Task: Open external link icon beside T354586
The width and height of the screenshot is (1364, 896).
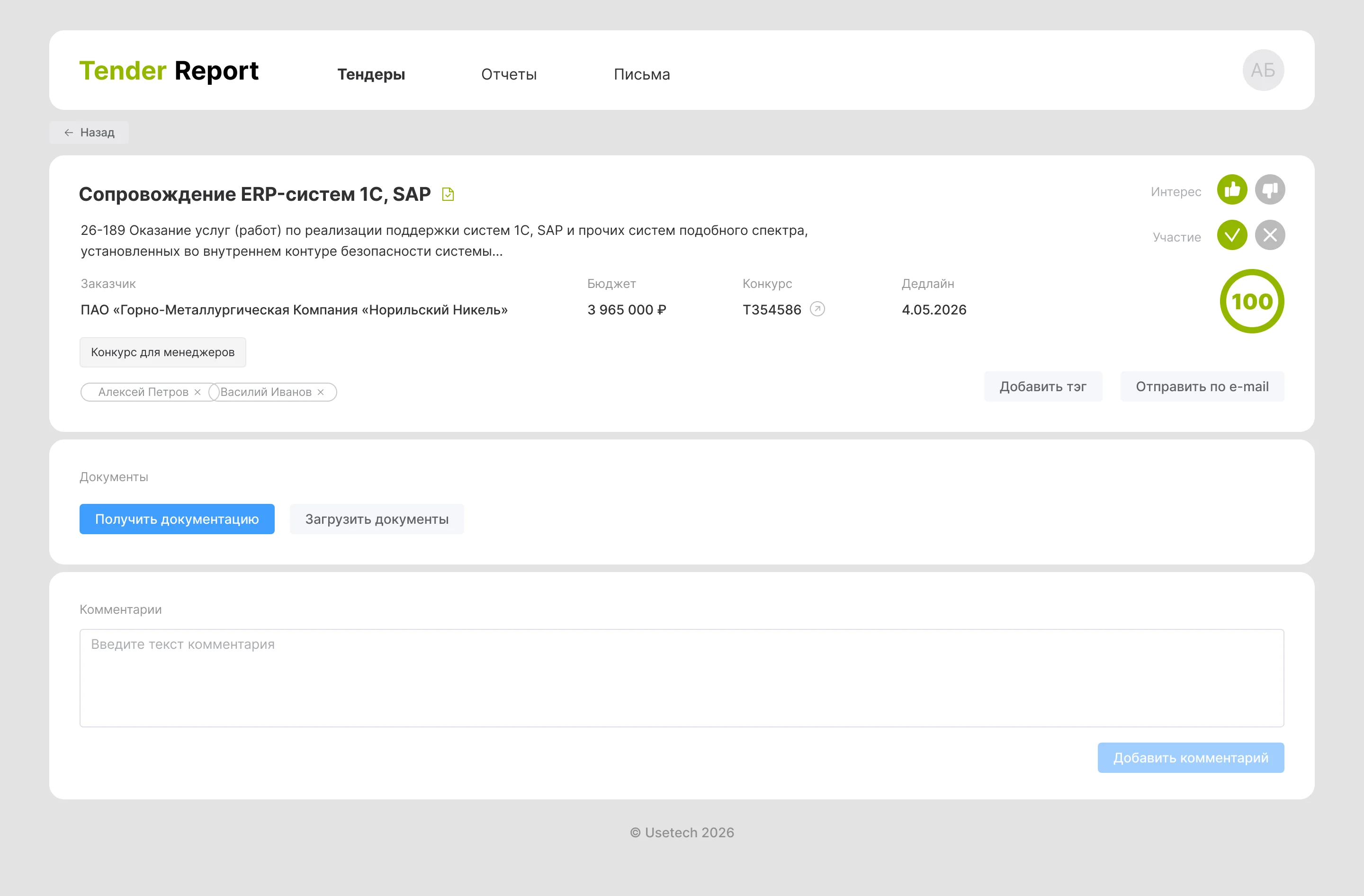Action: [x=817, y=309]
